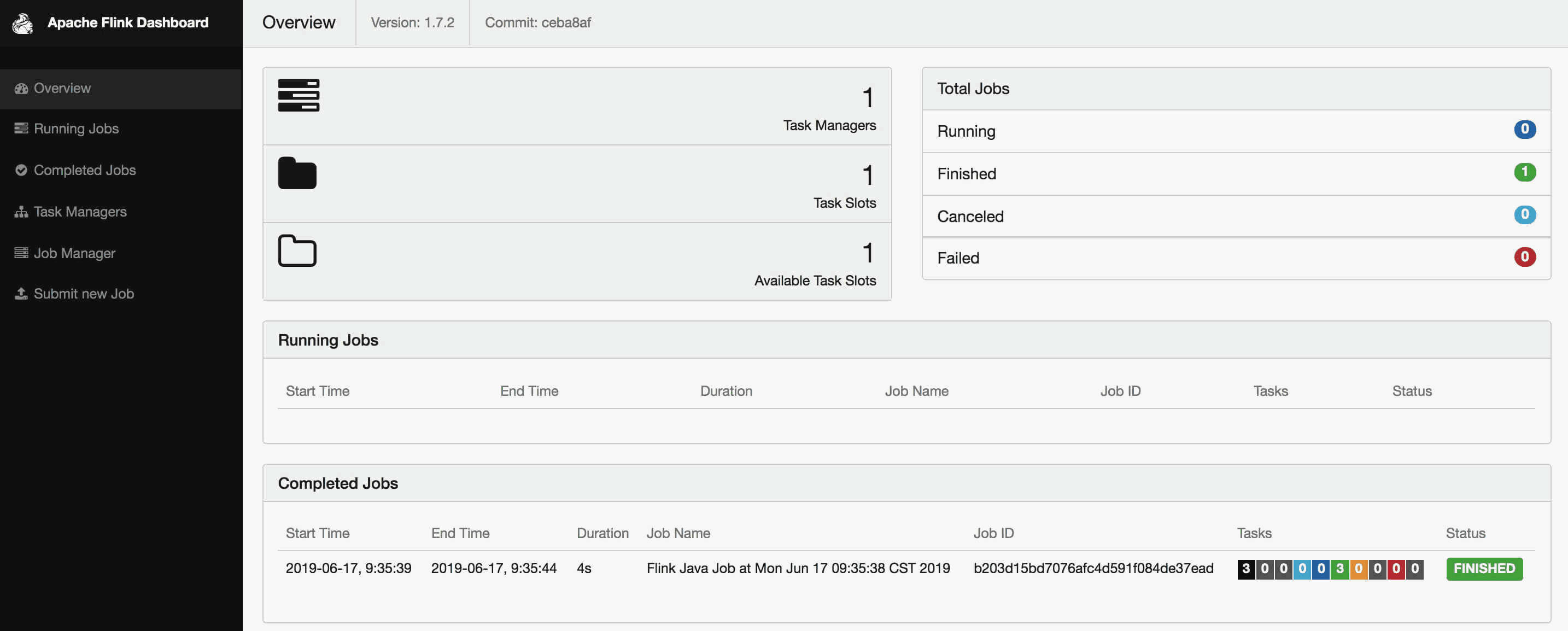Viewport: 1568px width, 631px height.
Task: Click the orange task status badge
Action: coord(1358,569)
